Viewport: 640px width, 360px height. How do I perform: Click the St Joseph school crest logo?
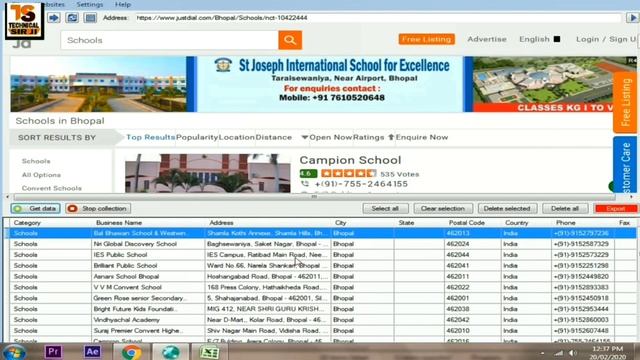click(223, 65)
